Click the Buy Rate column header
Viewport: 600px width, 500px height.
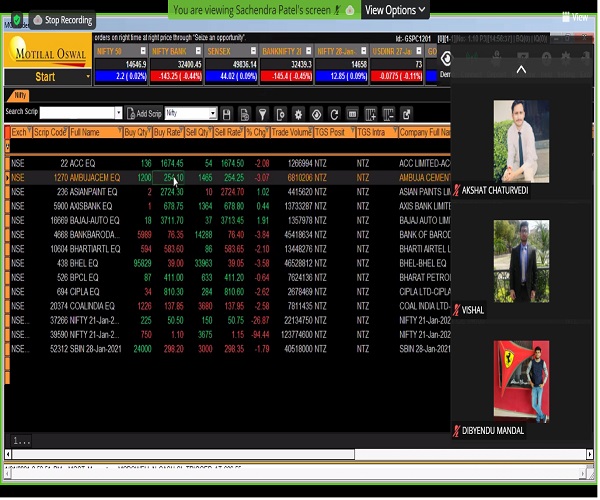point(168,132)
